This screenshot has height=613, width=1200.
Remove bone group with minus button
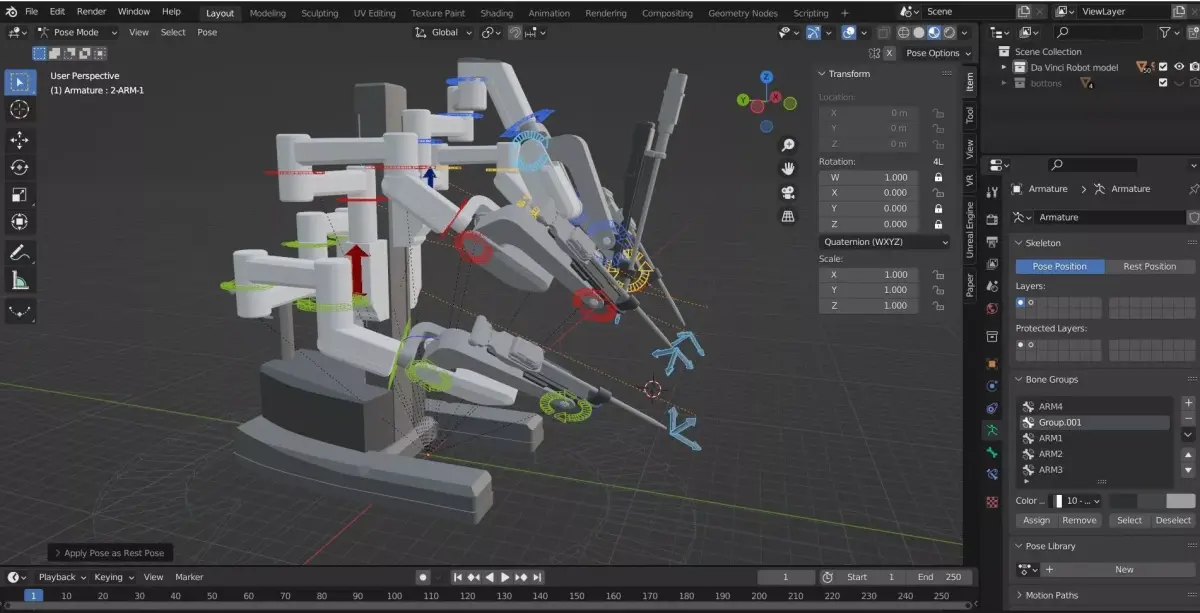pos(1188,417)
